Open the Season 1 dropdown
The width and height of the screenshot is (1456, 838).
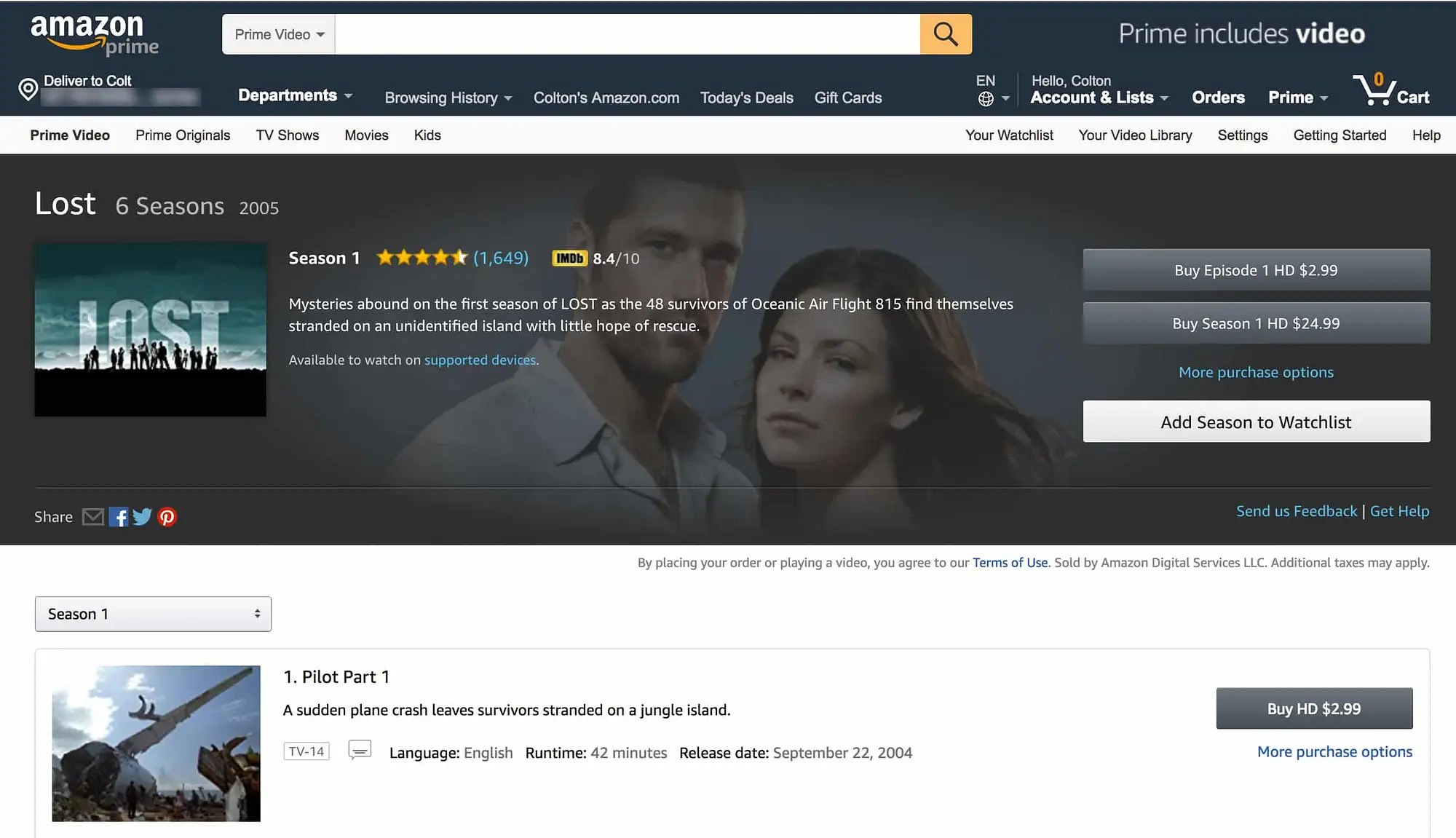(153, 614)
